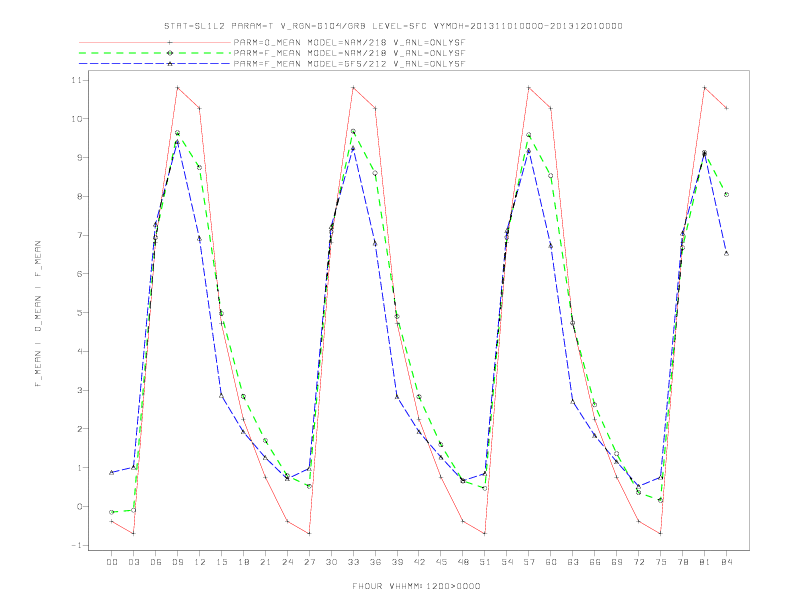Click y-axis tick label 6

pos(80,274)
